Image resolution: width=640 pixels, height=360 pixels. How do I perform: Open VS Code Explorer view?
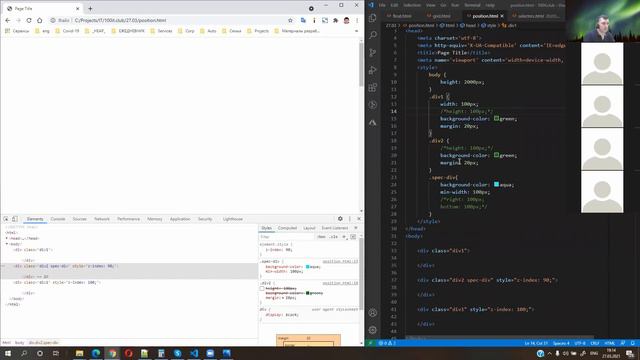[x=372, y=18]
